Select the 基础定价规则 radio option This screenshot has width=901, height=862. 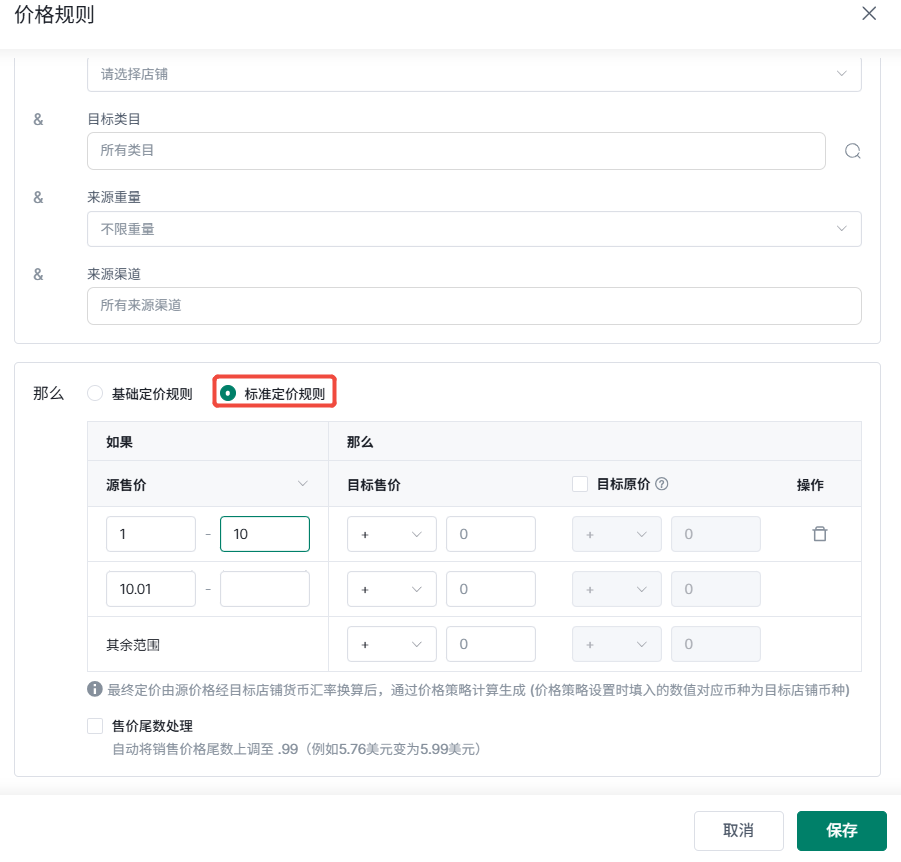95,393
